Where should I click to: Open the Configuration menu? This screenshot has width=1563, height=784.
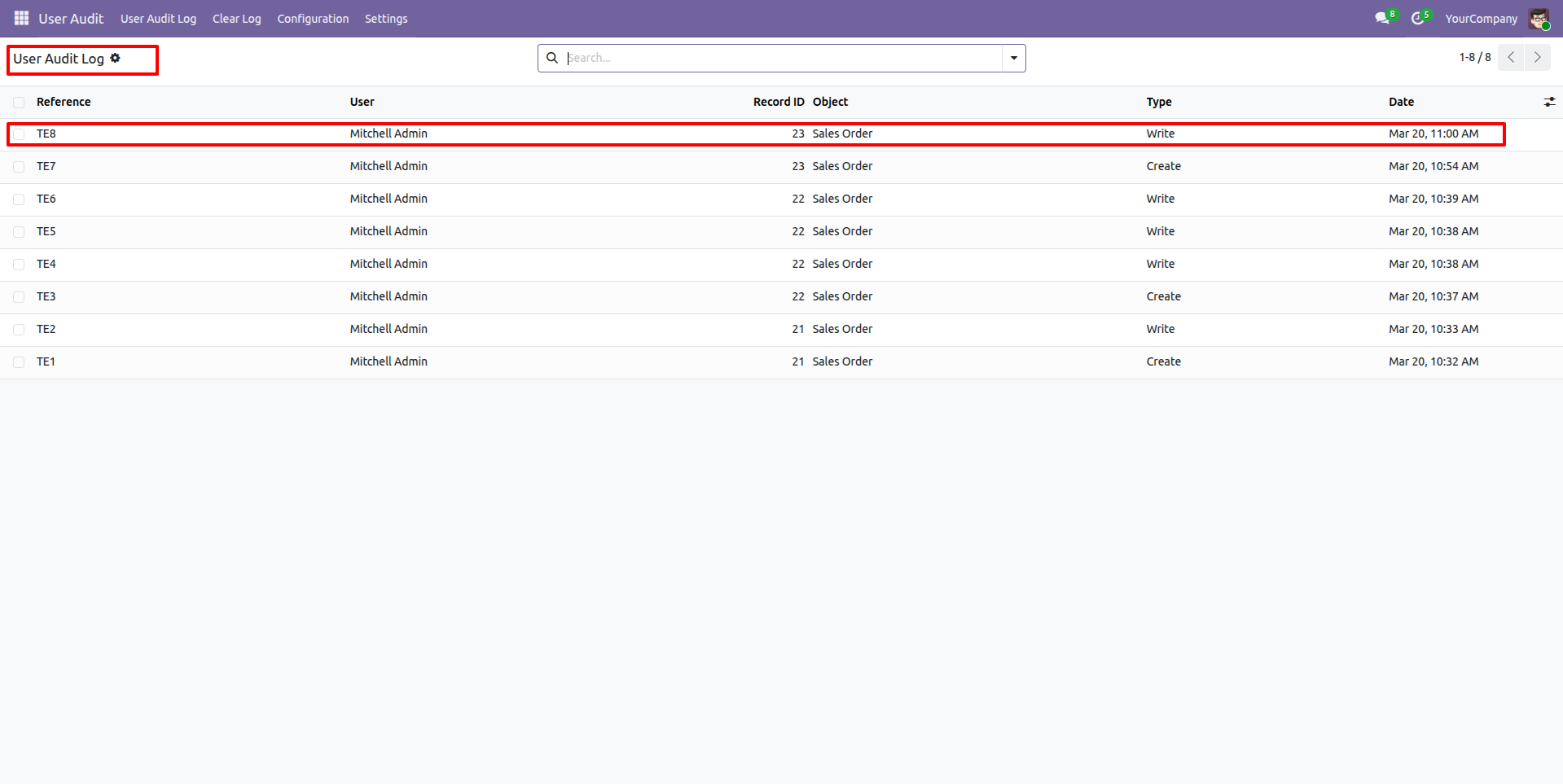313,19
